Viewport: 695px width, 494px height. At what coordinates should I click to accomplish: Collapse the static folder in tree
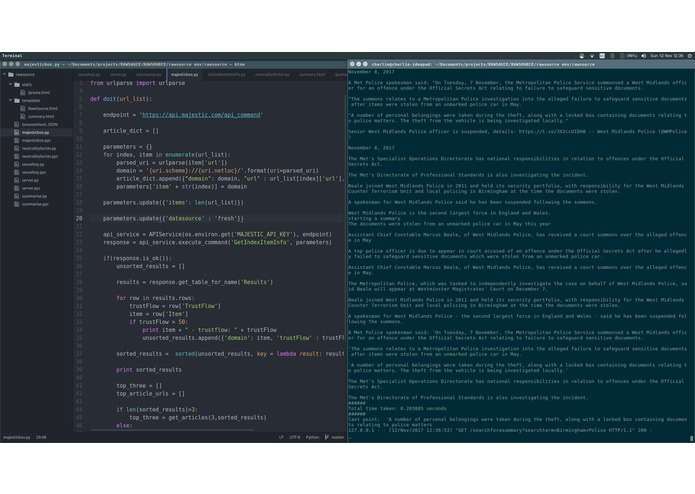click(11, 84)
